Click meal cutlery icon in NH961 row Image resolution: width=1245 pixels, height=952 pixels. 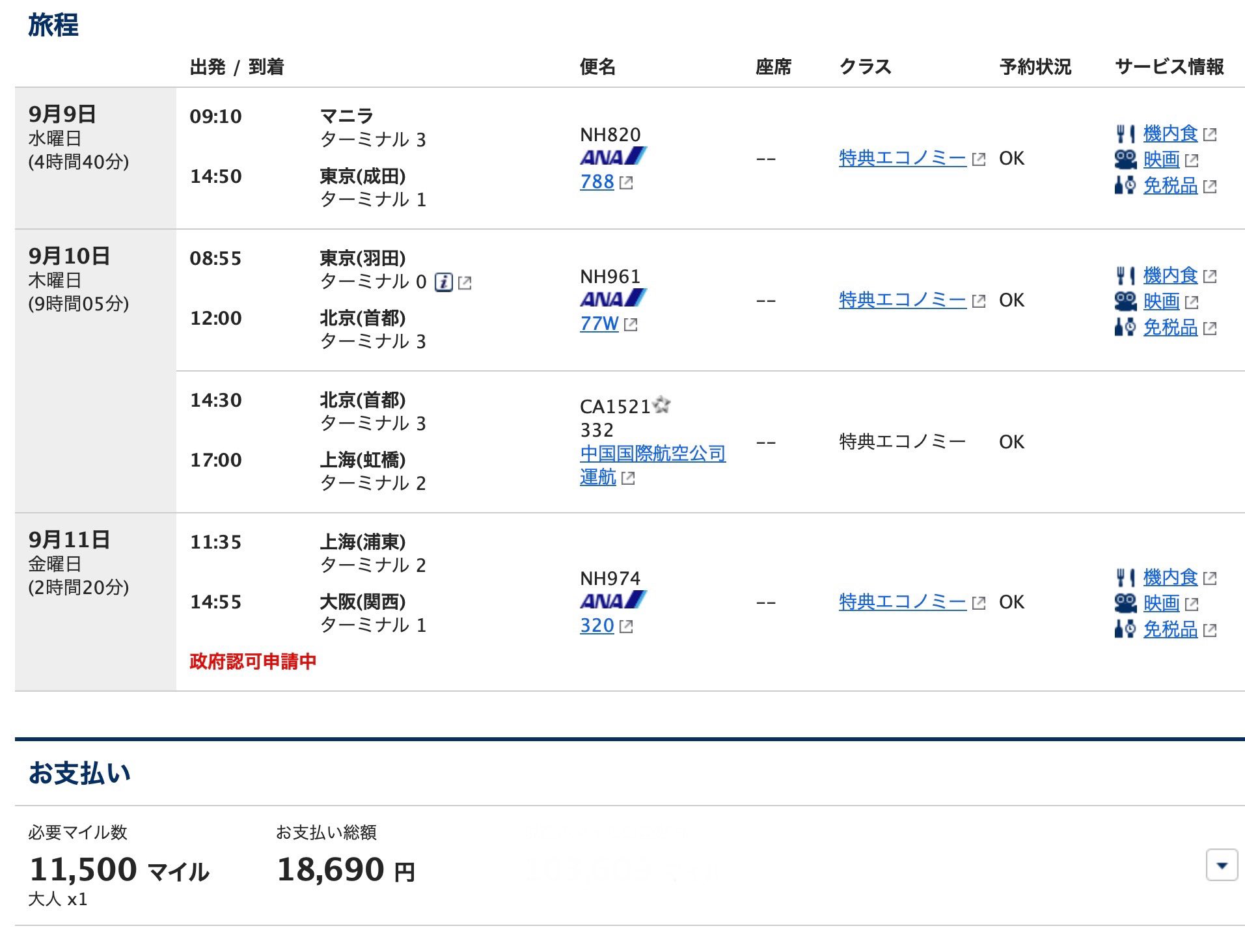(x=1126, y=276)
